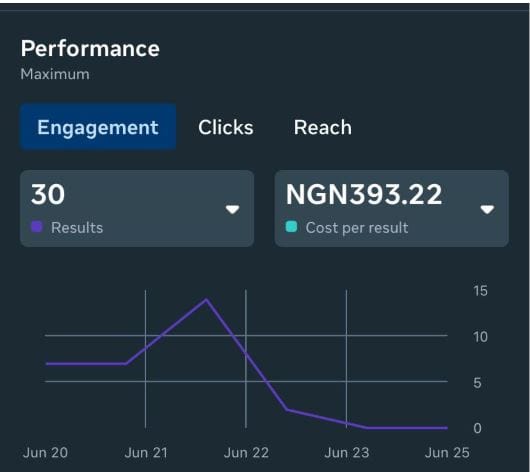Click the Jun 20 axis label
The image size is (530, 472).
(x=45, y=453)
